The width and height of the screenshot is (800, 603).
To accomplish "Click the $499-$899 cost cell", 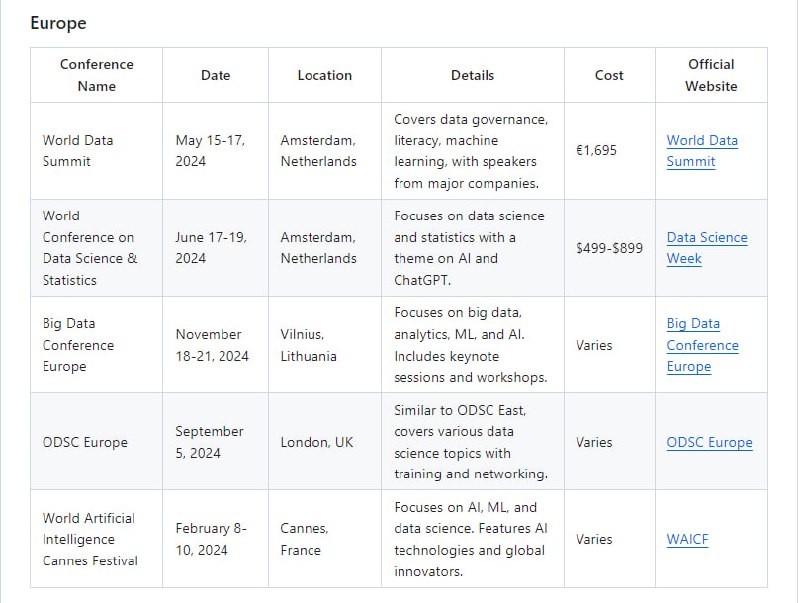I will [609, 247].
